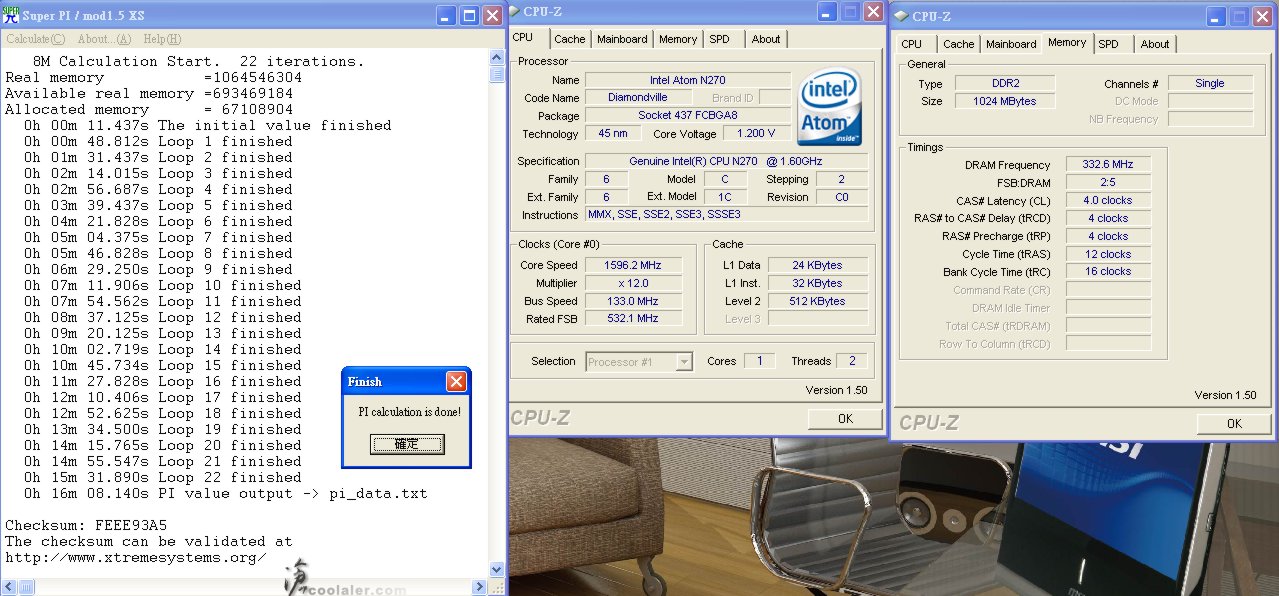Open the About menu in Super PI
Viewport: 1279px width, 596px height.
(104, 39)
